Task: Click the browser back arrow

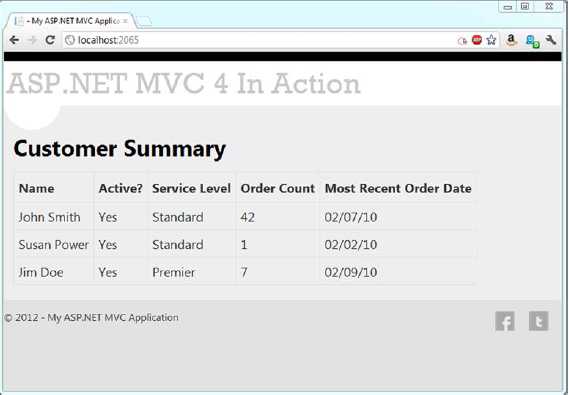Action: pyautogui.click(x=14, y=40)
